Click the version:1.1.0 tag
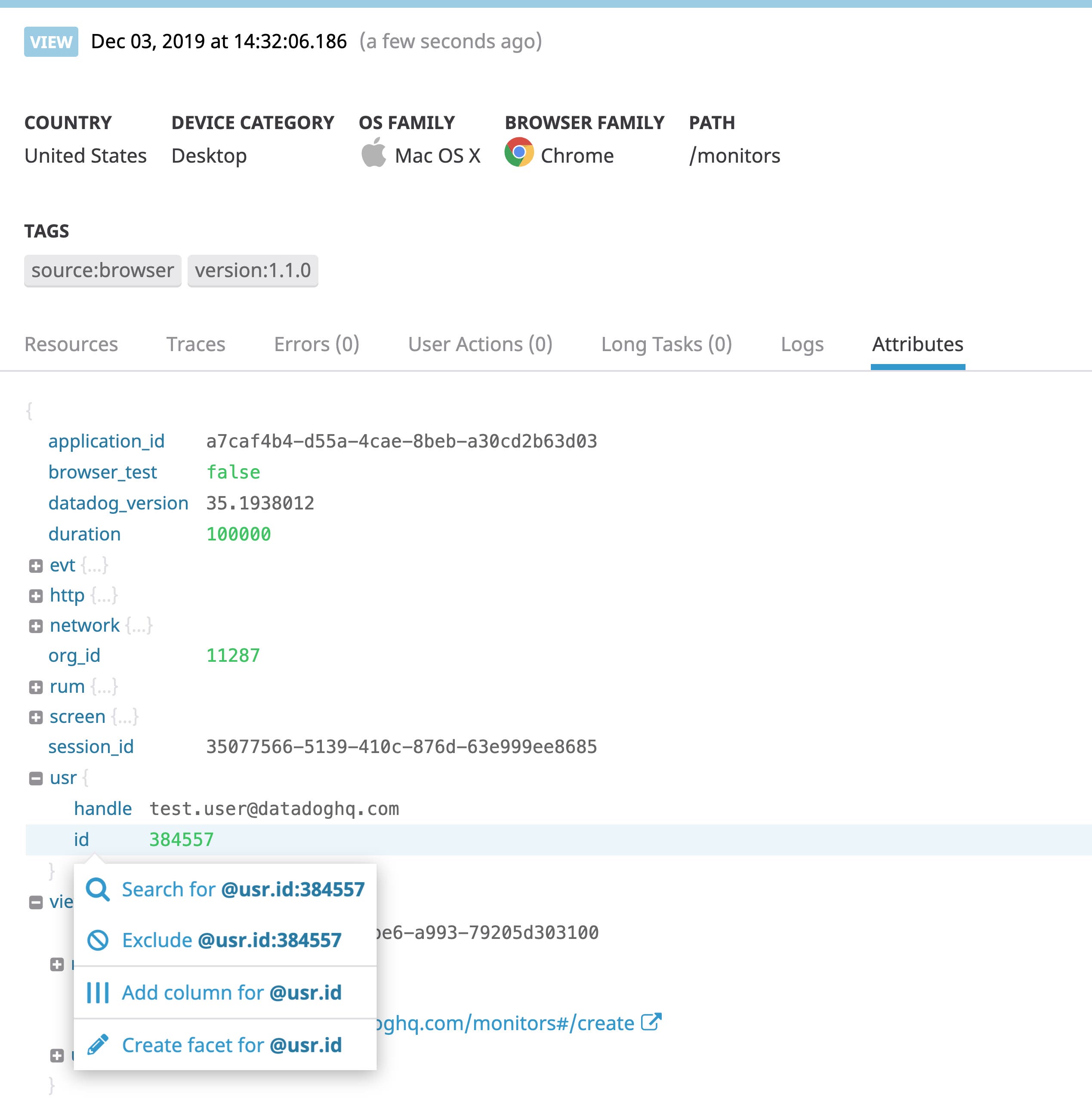Viewport: 1092px width, 1105px height. point(253,270)
